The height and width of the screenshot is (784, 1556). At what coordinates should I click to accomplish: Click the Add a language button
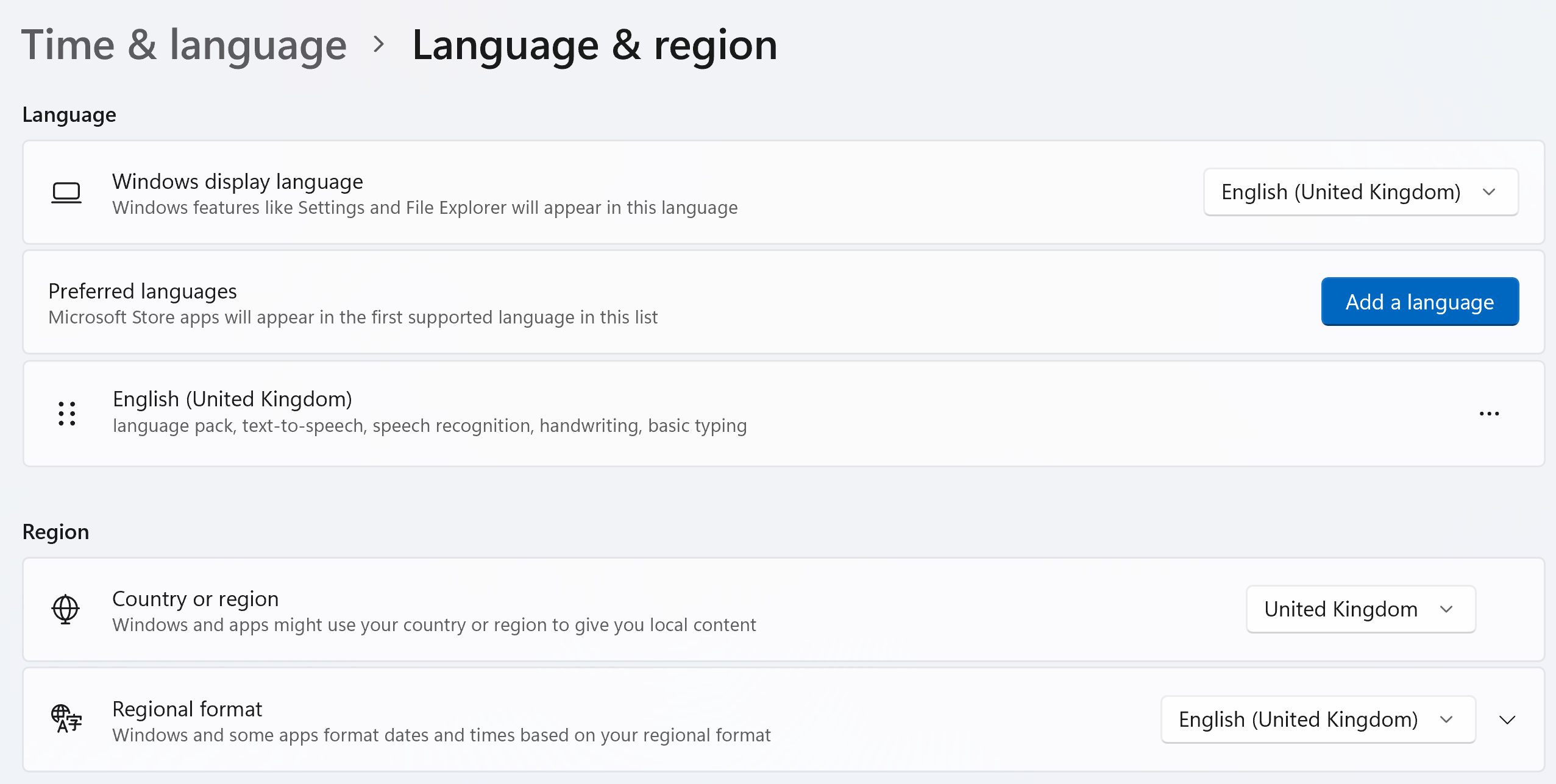(x=1419, y=302)
